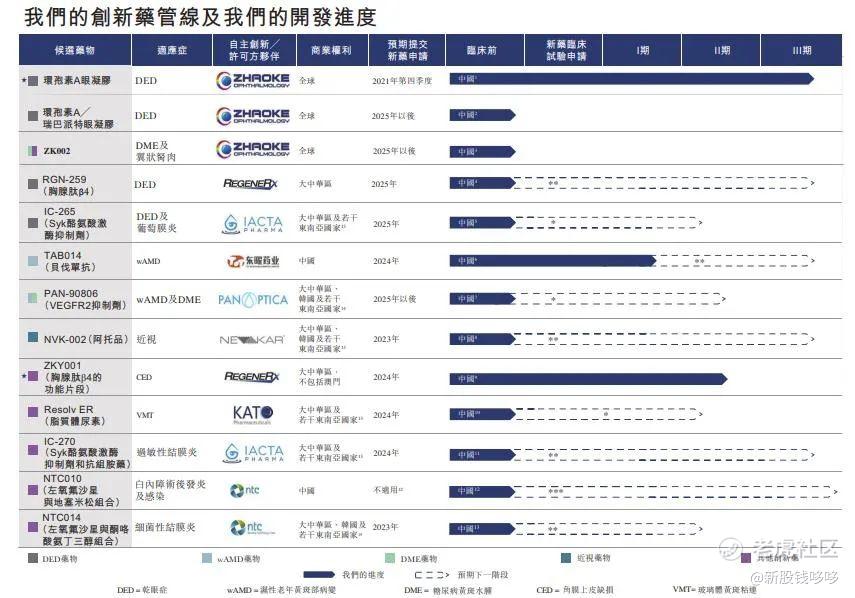Click the 細菌性結膜炎 indication cell
The height and width of the screenshot is (598, 855).
point(165,527)
